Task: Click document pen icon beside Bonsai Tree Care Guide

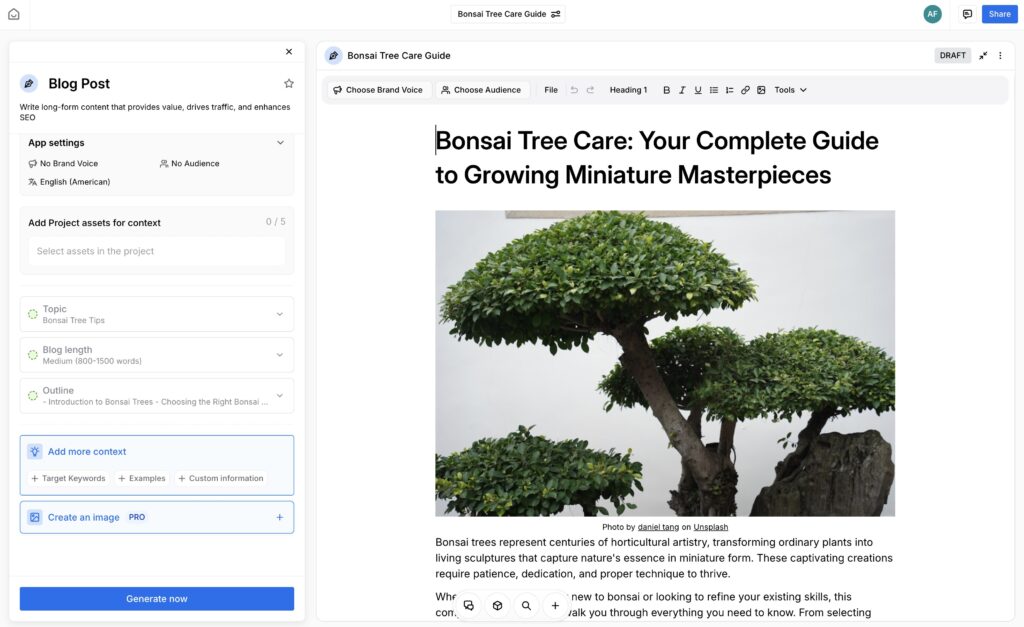Action: pos(333,56)
